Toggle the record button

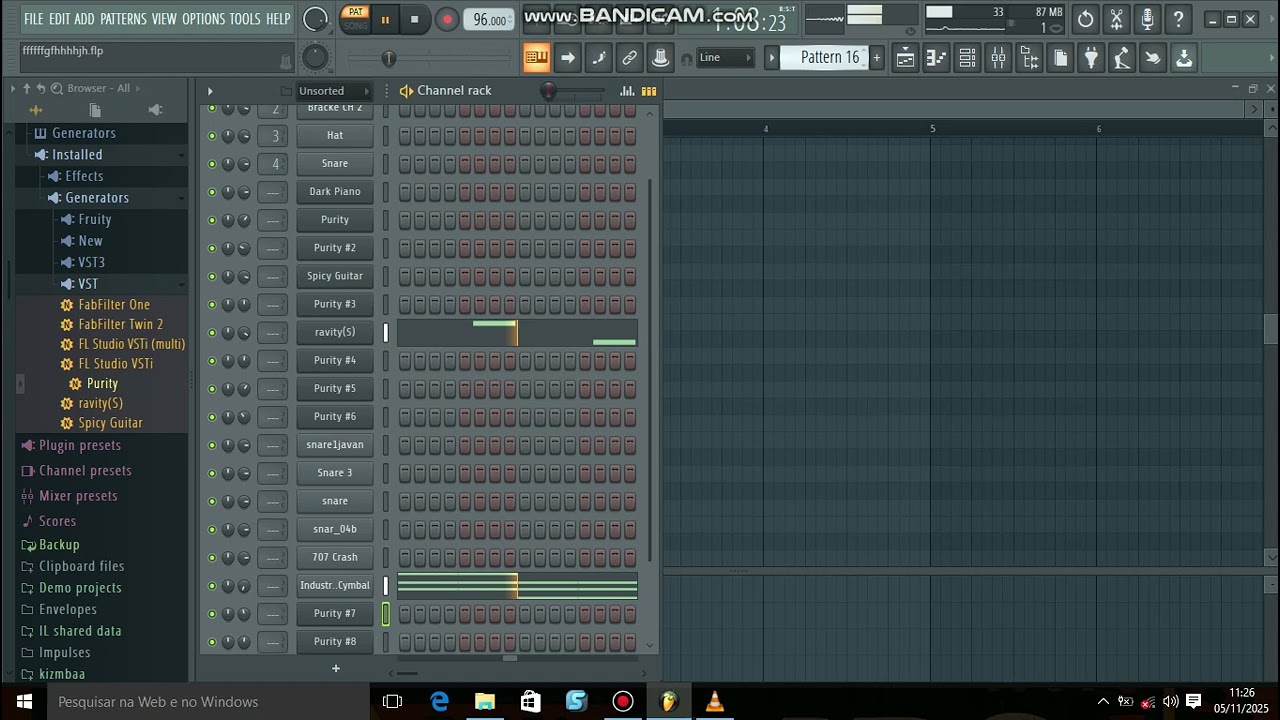447,19
